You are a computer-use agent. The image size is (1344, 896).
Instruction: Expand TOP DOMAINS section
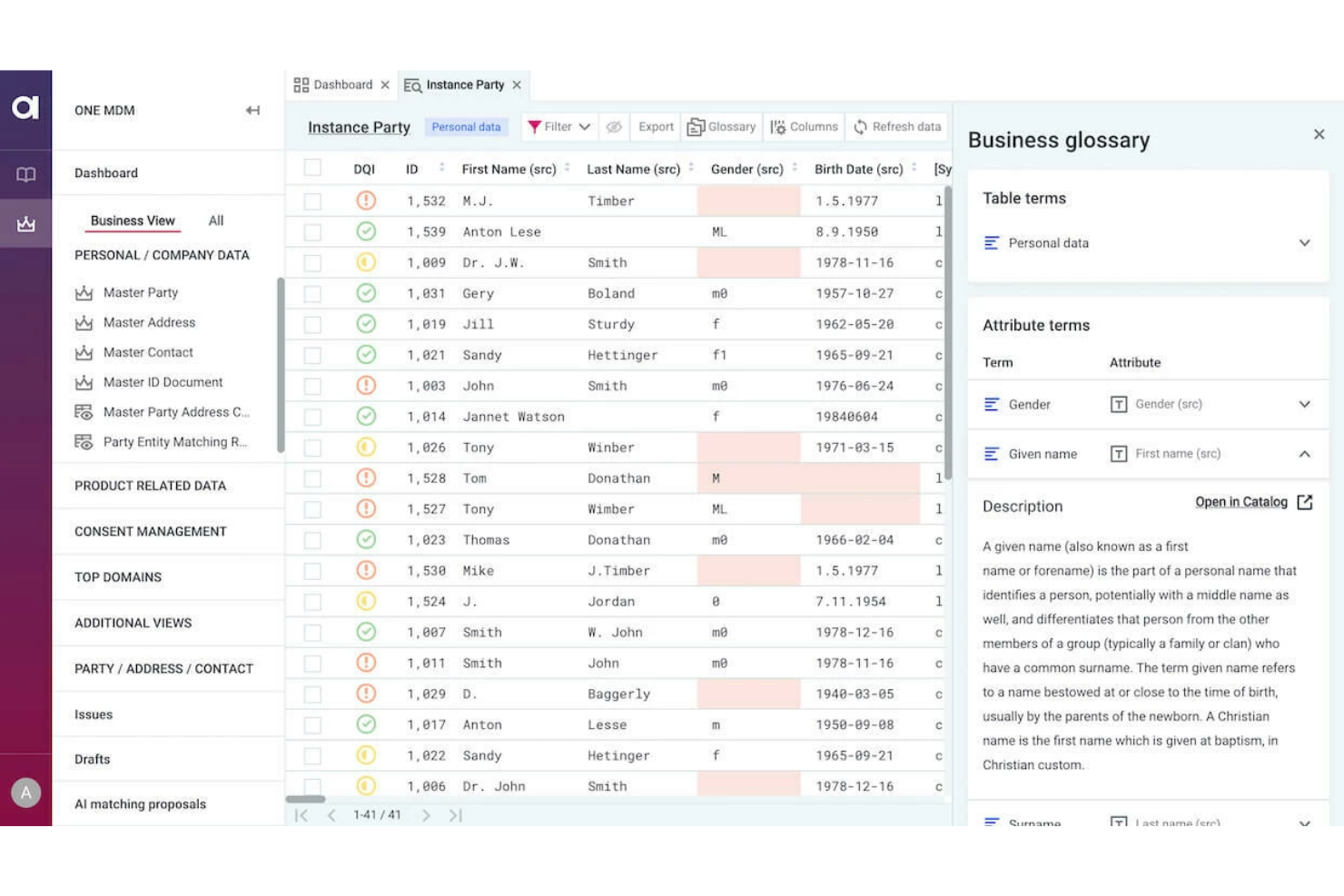118,577
